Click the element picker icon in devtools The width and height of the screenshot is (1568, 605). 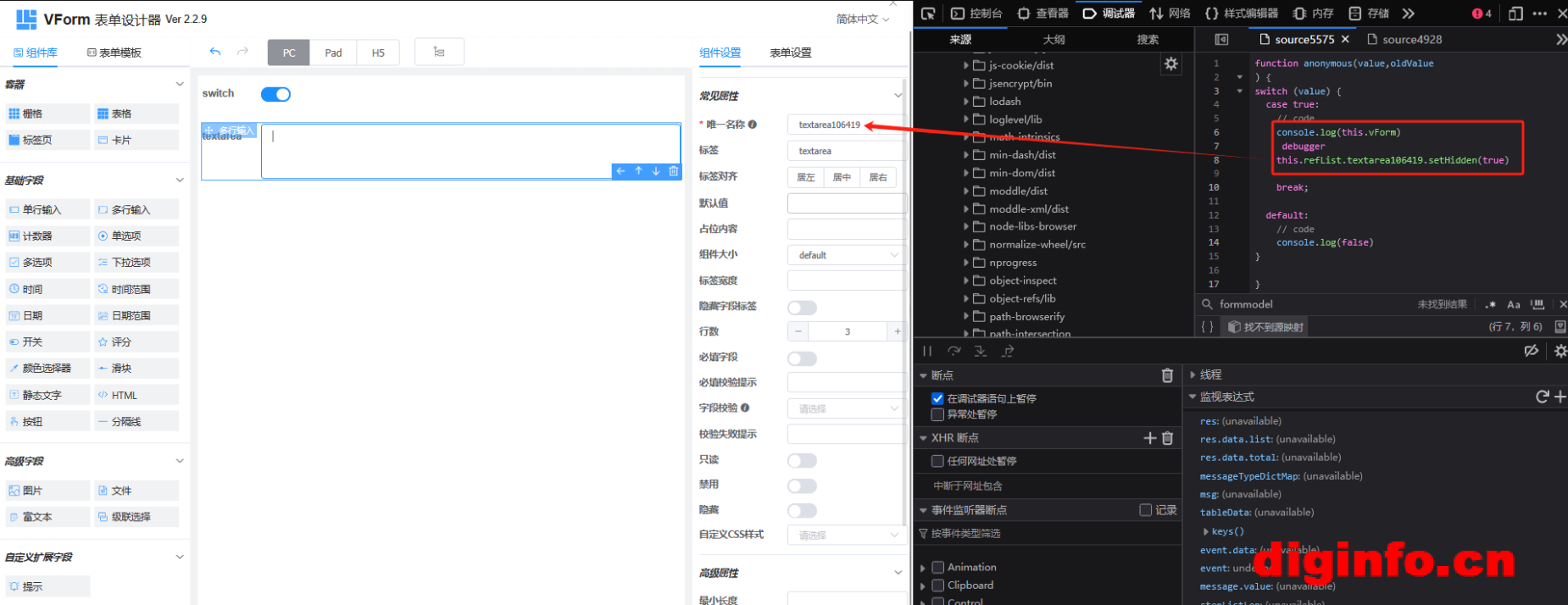928,14
